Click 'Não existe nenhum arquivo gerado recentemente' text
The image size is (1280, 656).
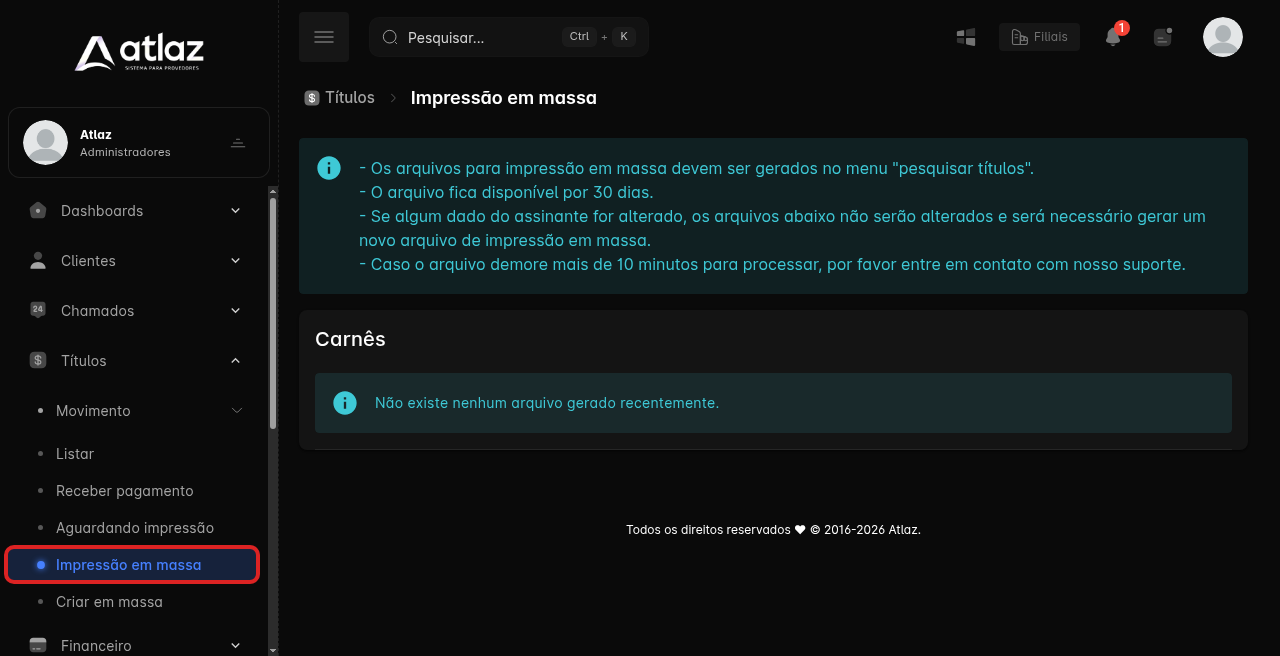tap(547, 403)
